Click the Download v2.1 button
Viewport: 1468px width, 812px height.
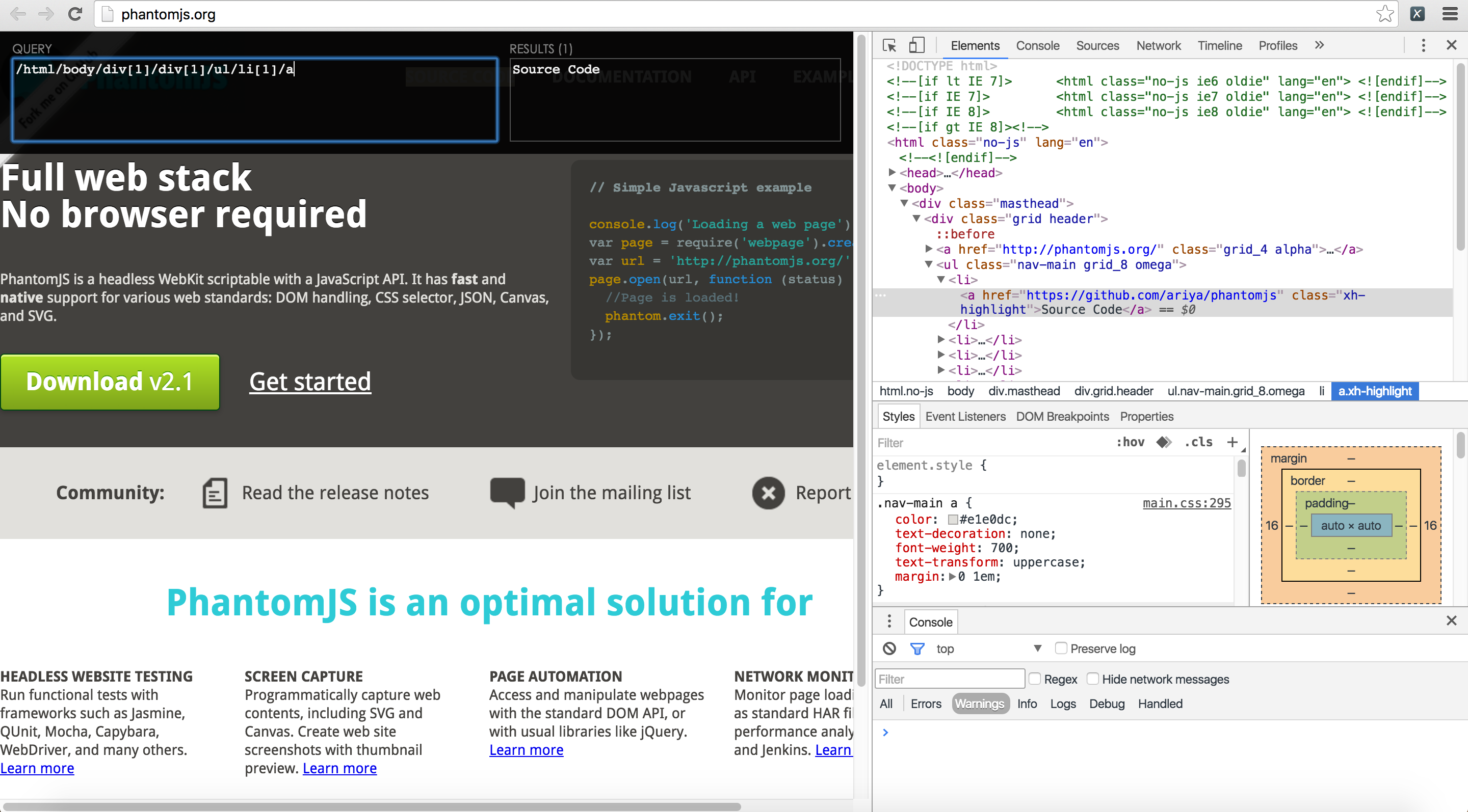click(110, 382)
